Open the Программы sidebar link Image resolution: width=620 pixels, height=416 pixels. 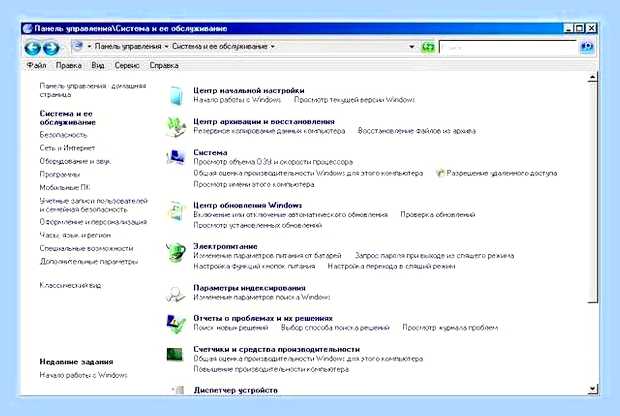(x=60, y=174)
